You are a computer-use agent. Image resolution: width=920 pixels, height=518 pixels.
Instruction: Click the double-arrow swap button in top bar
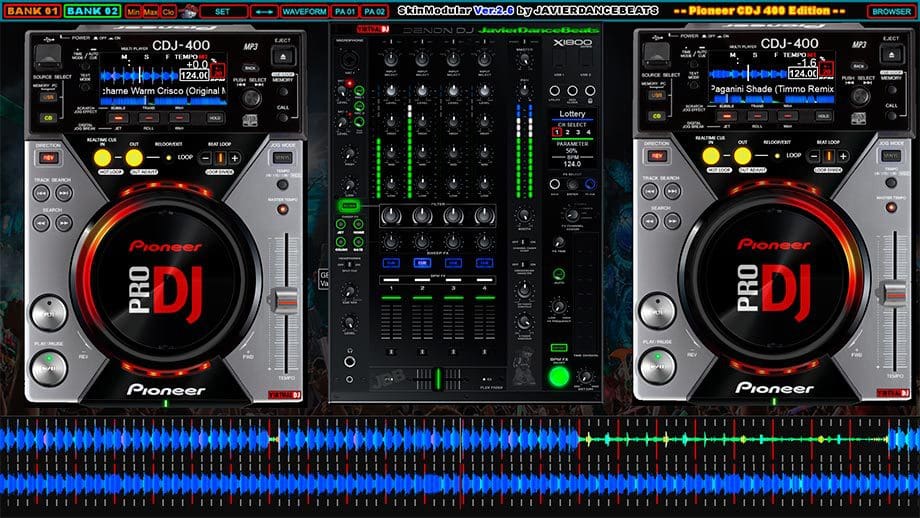[263, 12]
